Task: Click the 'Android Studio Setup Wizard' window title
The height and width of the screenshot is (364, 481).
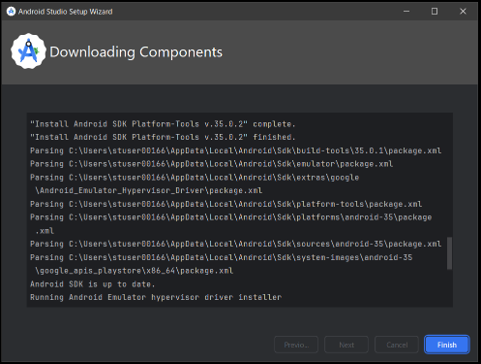Action: [65, 12]
